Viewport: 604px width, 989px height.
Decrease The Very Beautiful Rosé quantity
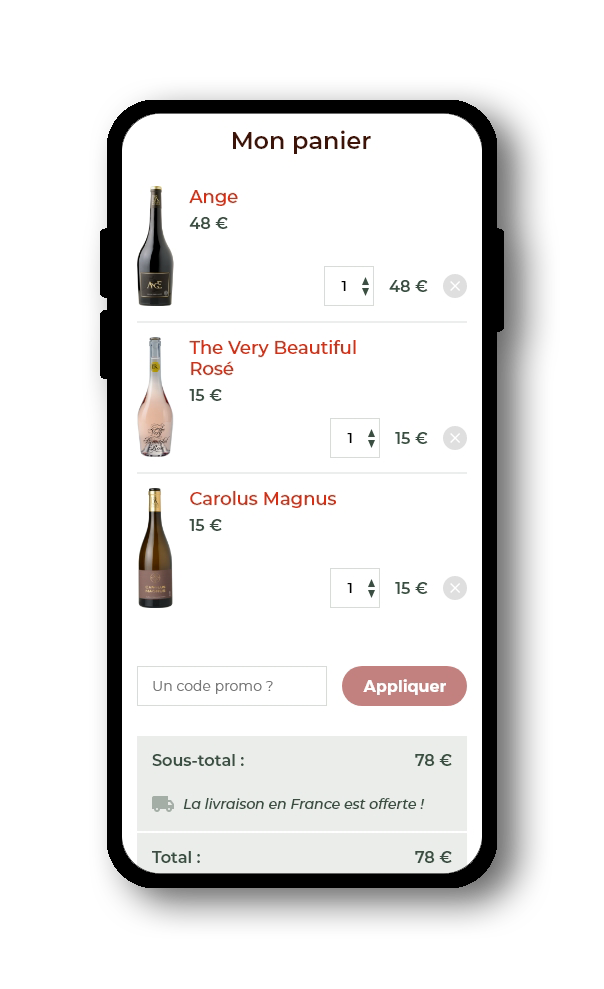click(371, 444)
